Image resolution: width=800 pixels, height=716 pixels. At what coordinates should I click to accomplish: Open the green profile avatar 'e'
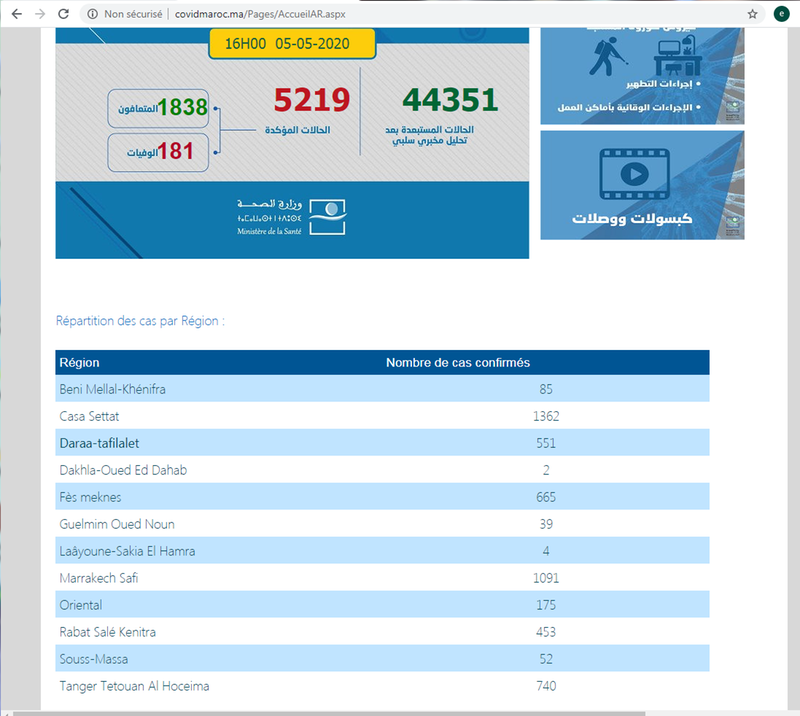tap(782, 14)
